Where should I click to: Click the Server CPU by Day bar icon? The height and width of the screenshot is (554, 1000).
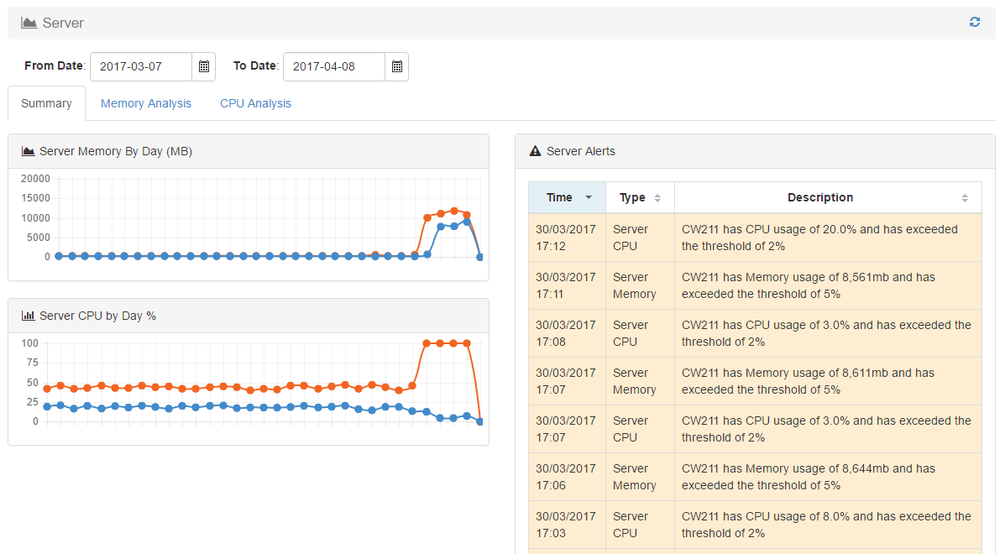[28, 316]
